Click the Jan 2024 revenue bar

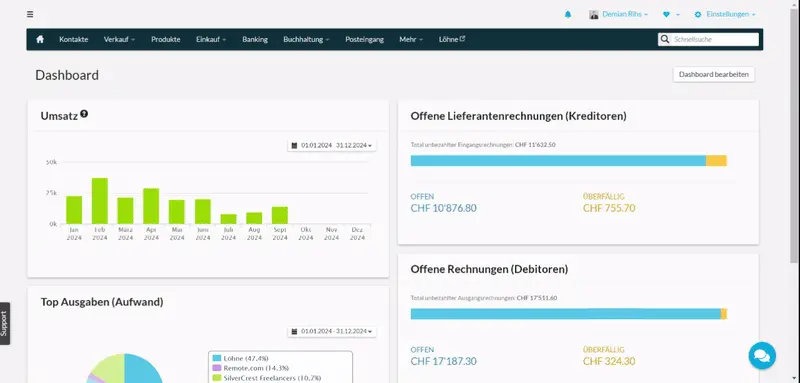(x=74, y=210)
